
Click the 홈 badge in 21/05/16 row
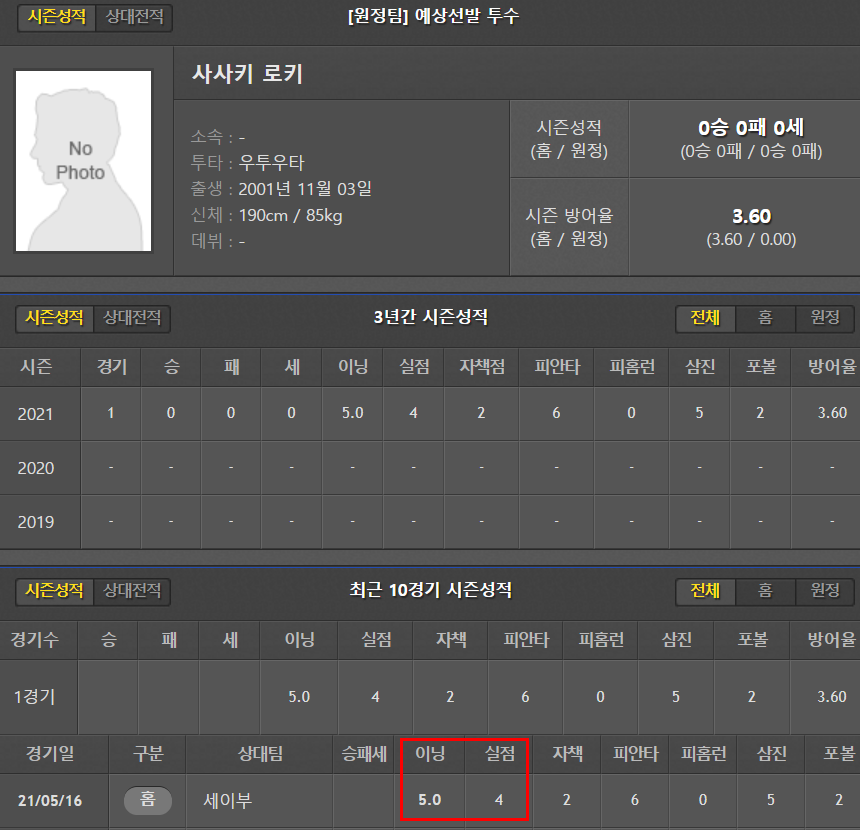pyautogui.click(x=148, y=800)
